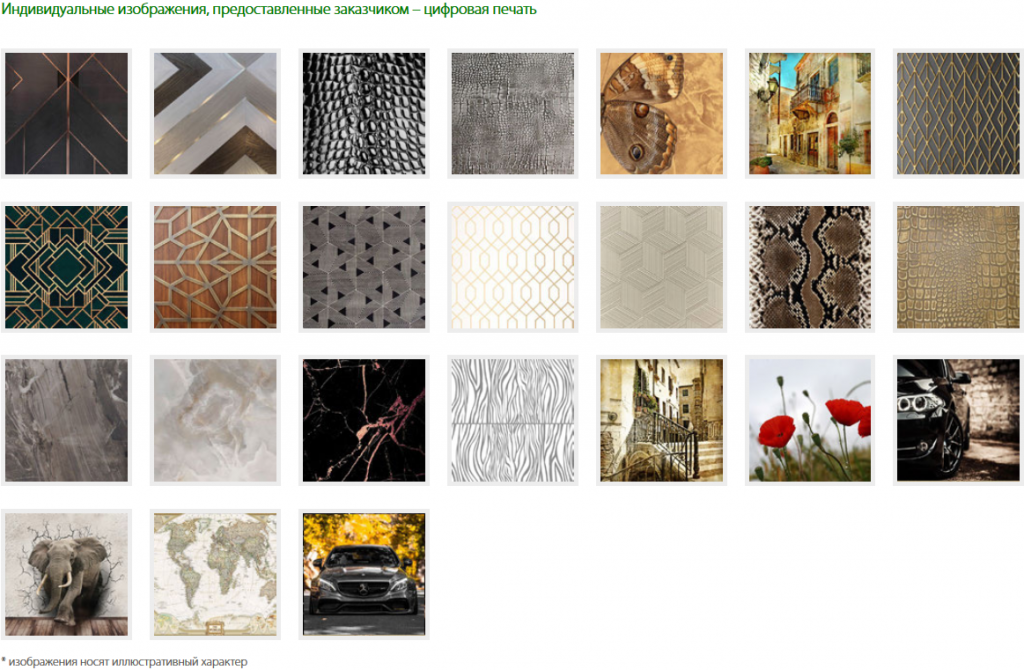Click the green digital print section heading
The width and height of the screenshot is (1024, 670).
coord(268,10)
